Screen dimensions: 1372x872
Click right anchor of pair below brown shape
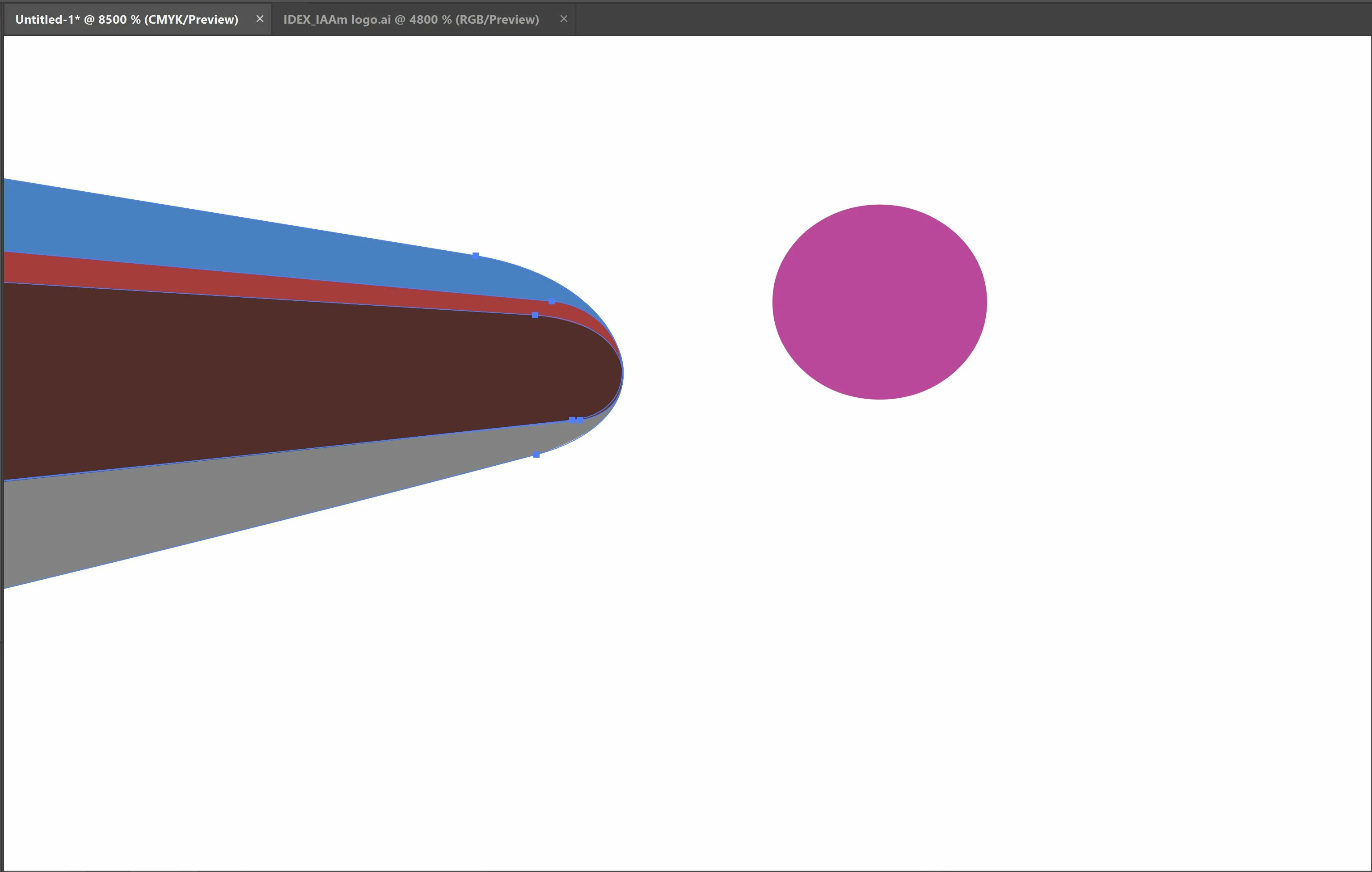click(580, 420)
